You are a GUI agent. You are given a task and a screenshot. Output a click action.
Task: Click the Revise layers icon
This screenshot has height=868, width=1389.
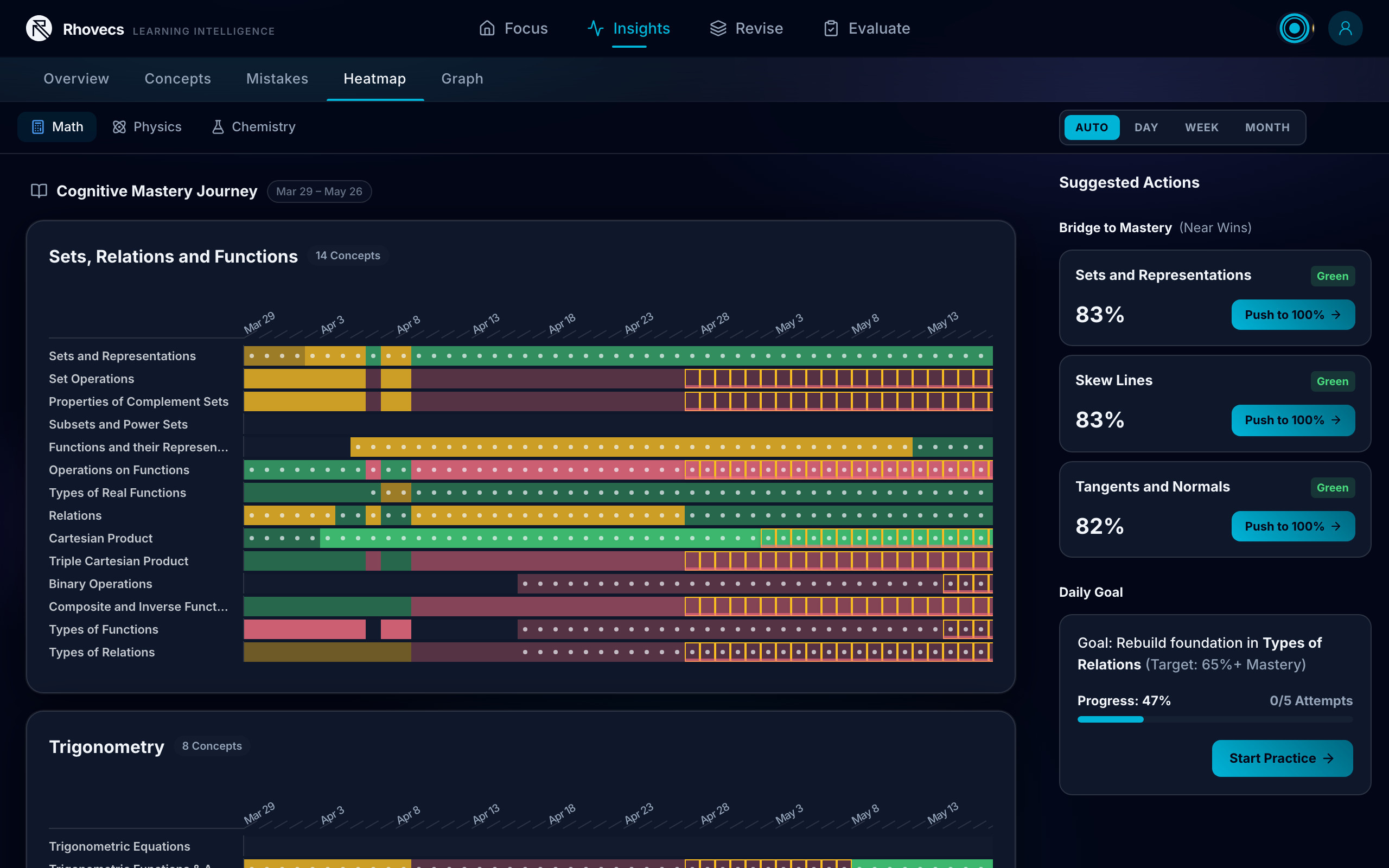click(x=718, y=28)
